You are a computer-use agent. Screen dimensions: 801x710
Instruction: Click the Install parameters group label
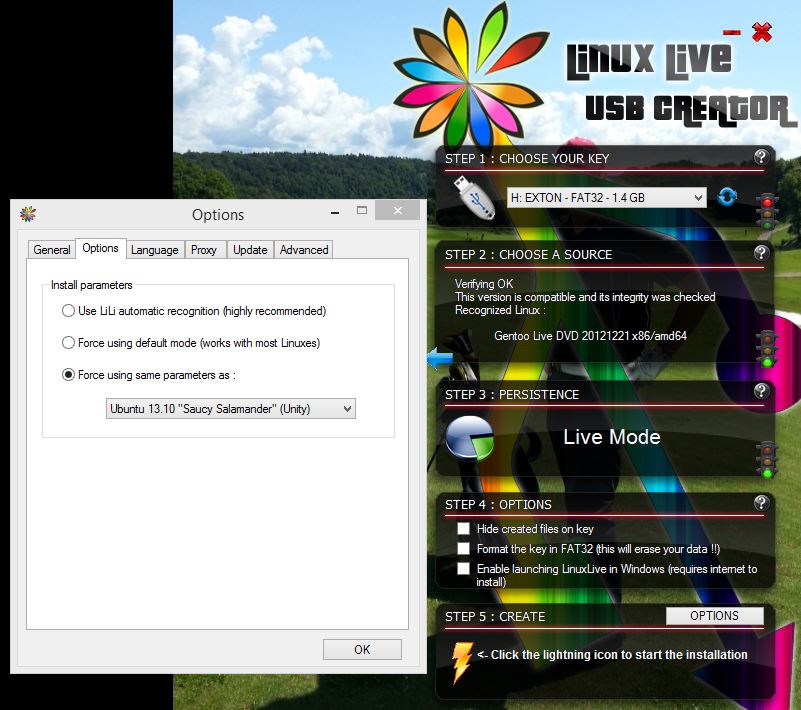click(x=91, y=285)
